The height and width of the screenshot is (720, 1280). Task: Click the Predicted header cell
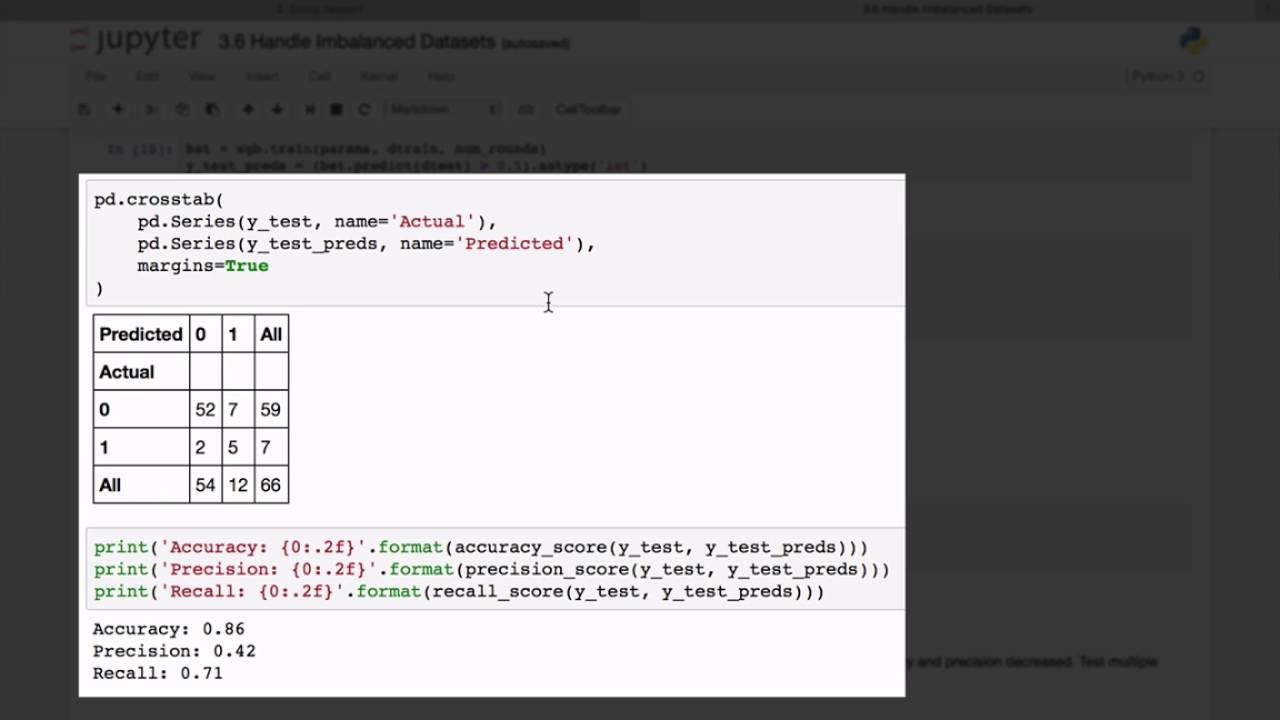141,334
